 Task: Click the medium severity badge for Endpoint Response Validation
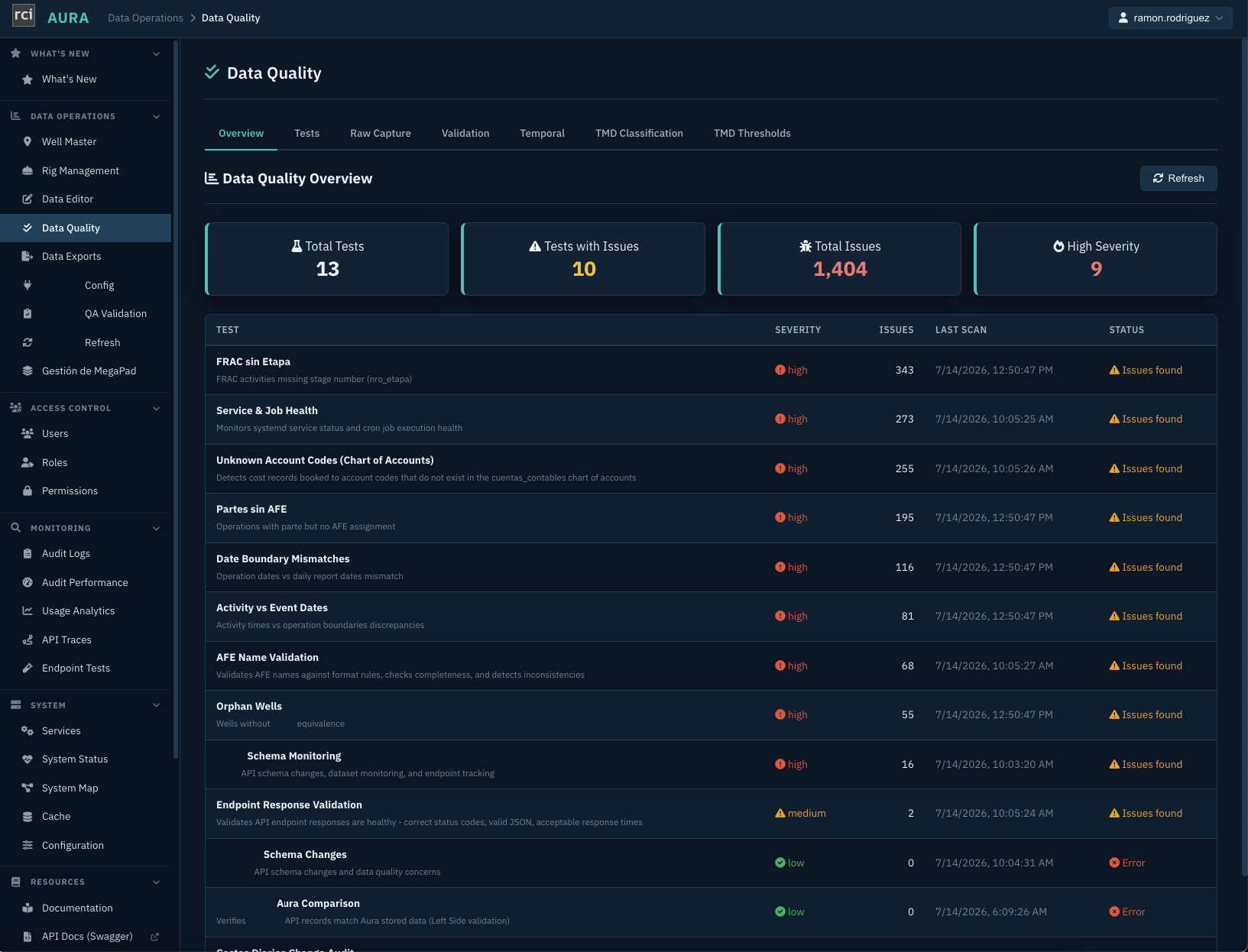[800, 813]
